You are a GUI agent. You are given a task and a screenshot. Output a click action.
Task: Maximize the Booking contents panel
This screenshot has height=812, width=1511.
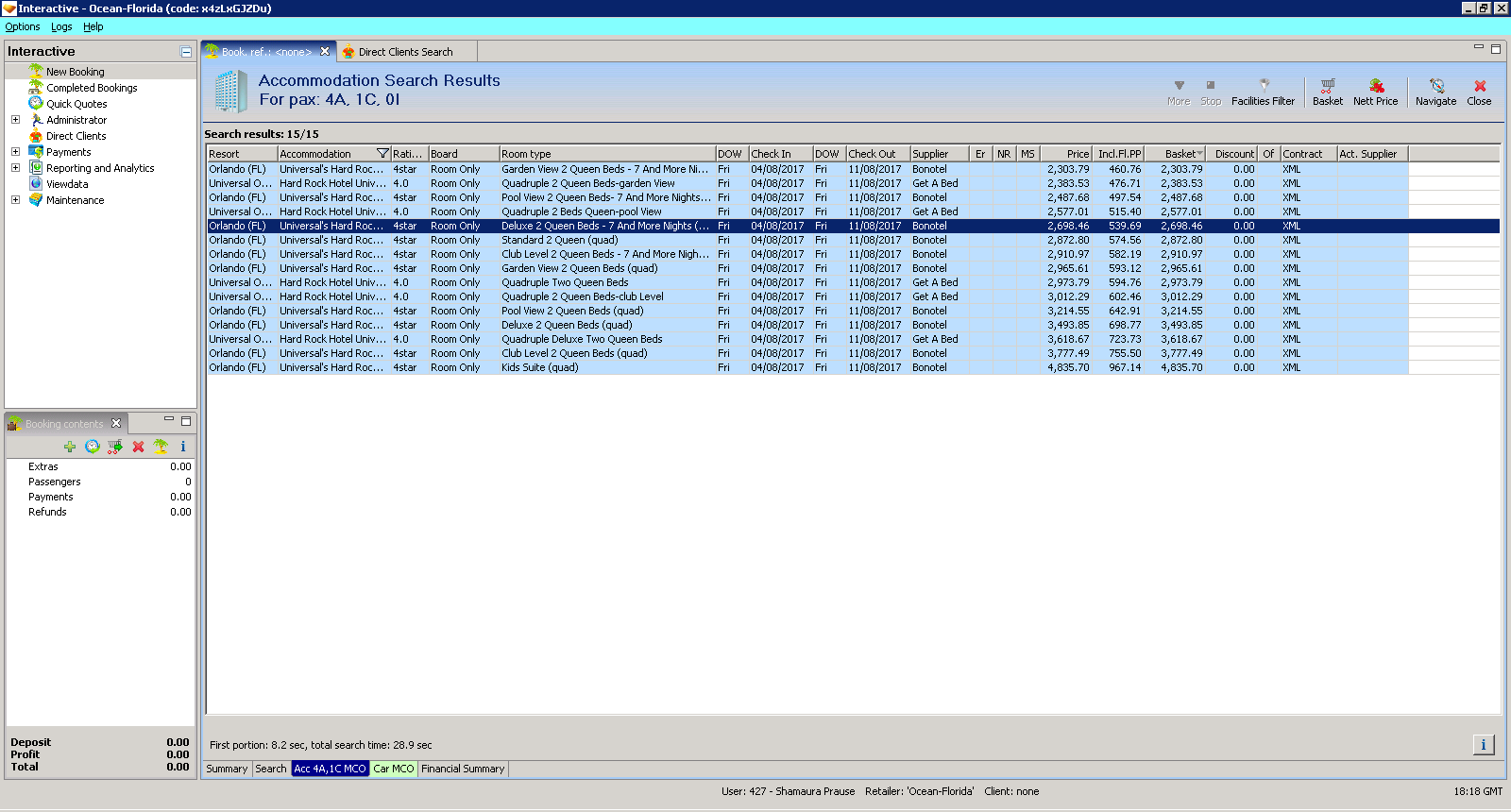186,421
